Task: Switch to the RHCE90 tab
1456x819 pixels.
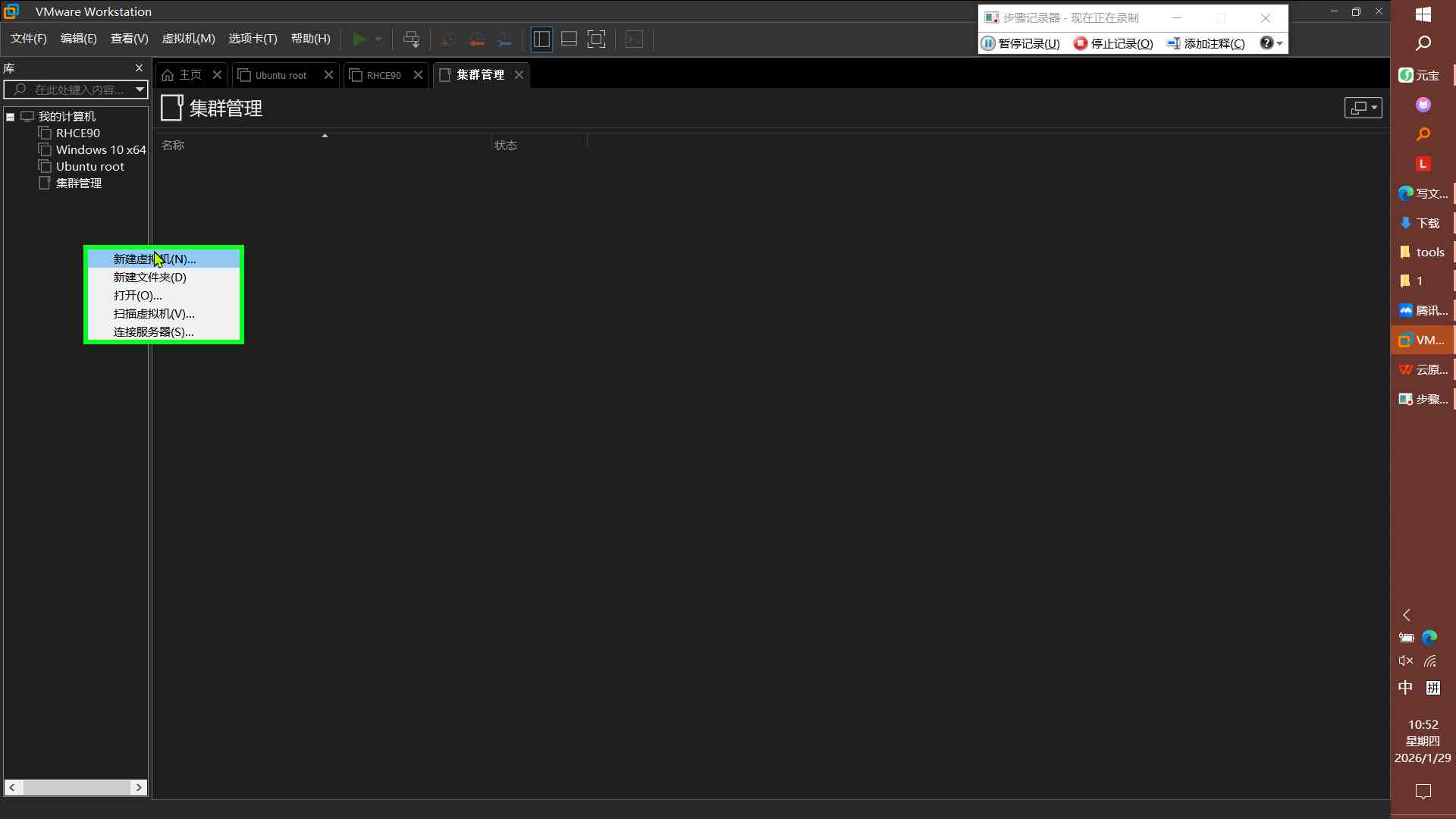Action: (384, 75)
